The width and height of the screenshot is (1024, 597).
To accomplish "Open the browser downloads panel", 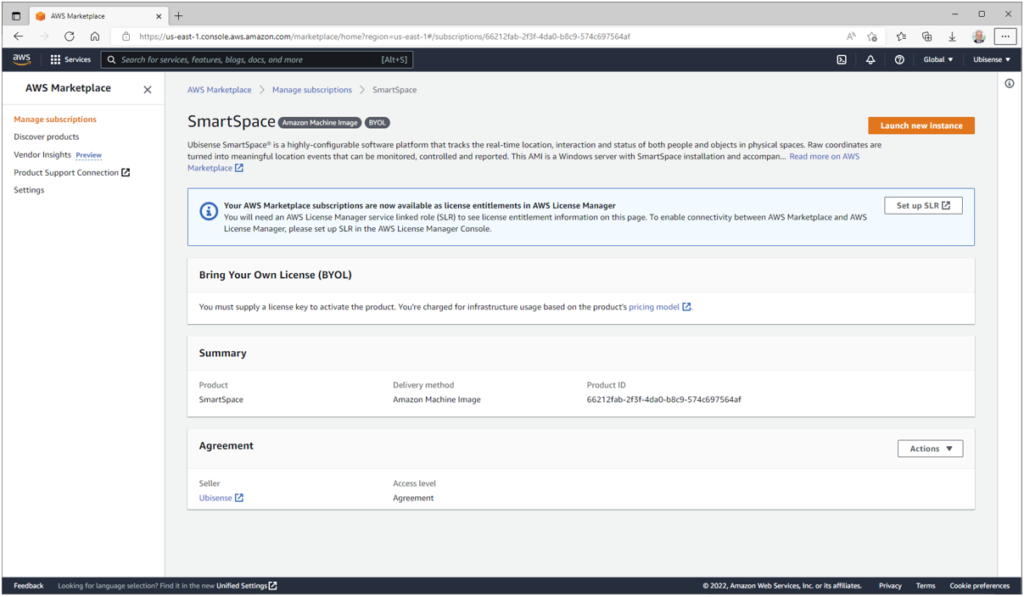I will (952, 37).
